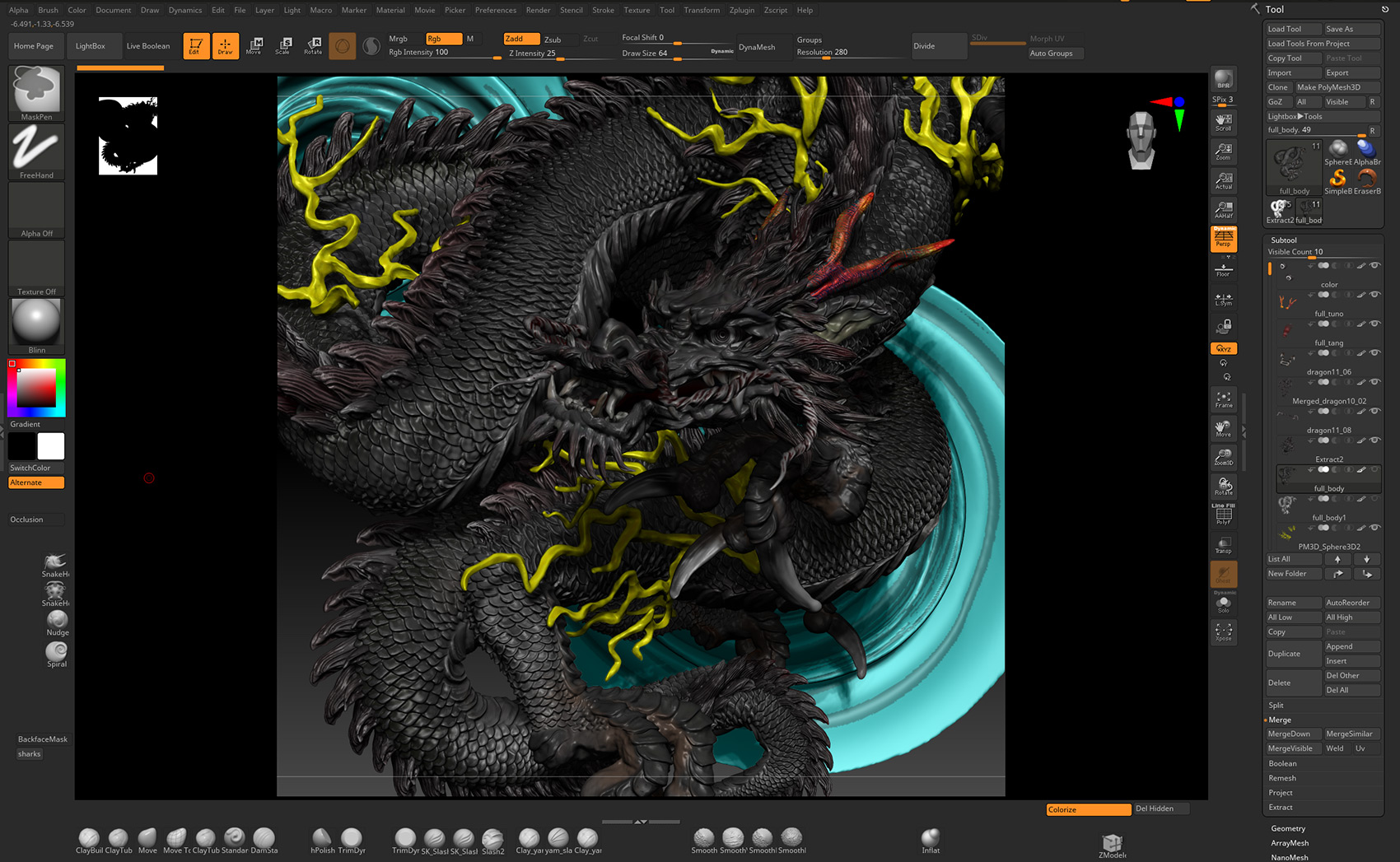The width and height of the screenshot is (1400, 862).
Task: Pick the hPolish brush
Action: [322, 841]
